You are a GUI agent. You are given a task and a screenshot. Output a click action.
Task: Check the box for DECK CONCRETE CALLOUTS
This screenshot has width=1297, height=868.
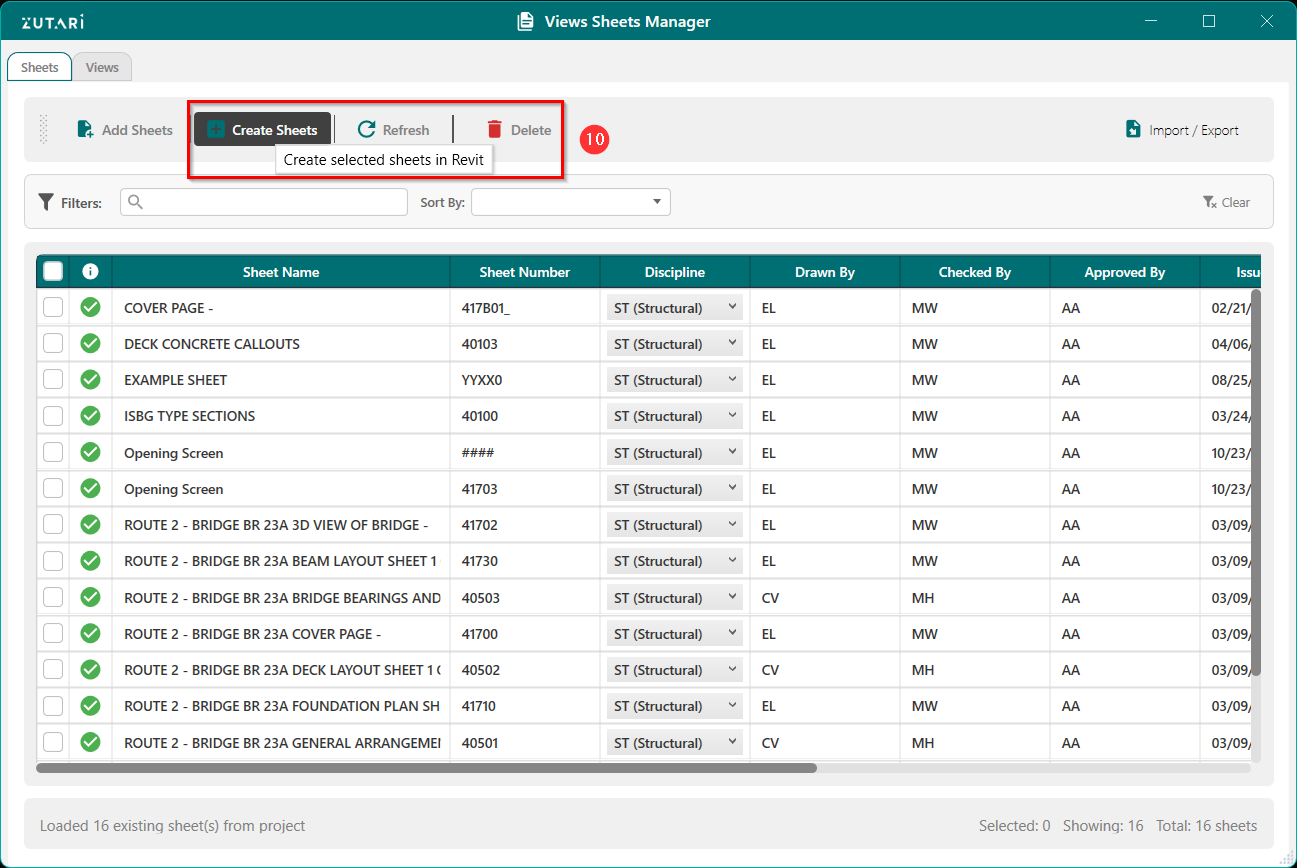tap(53, 344)
